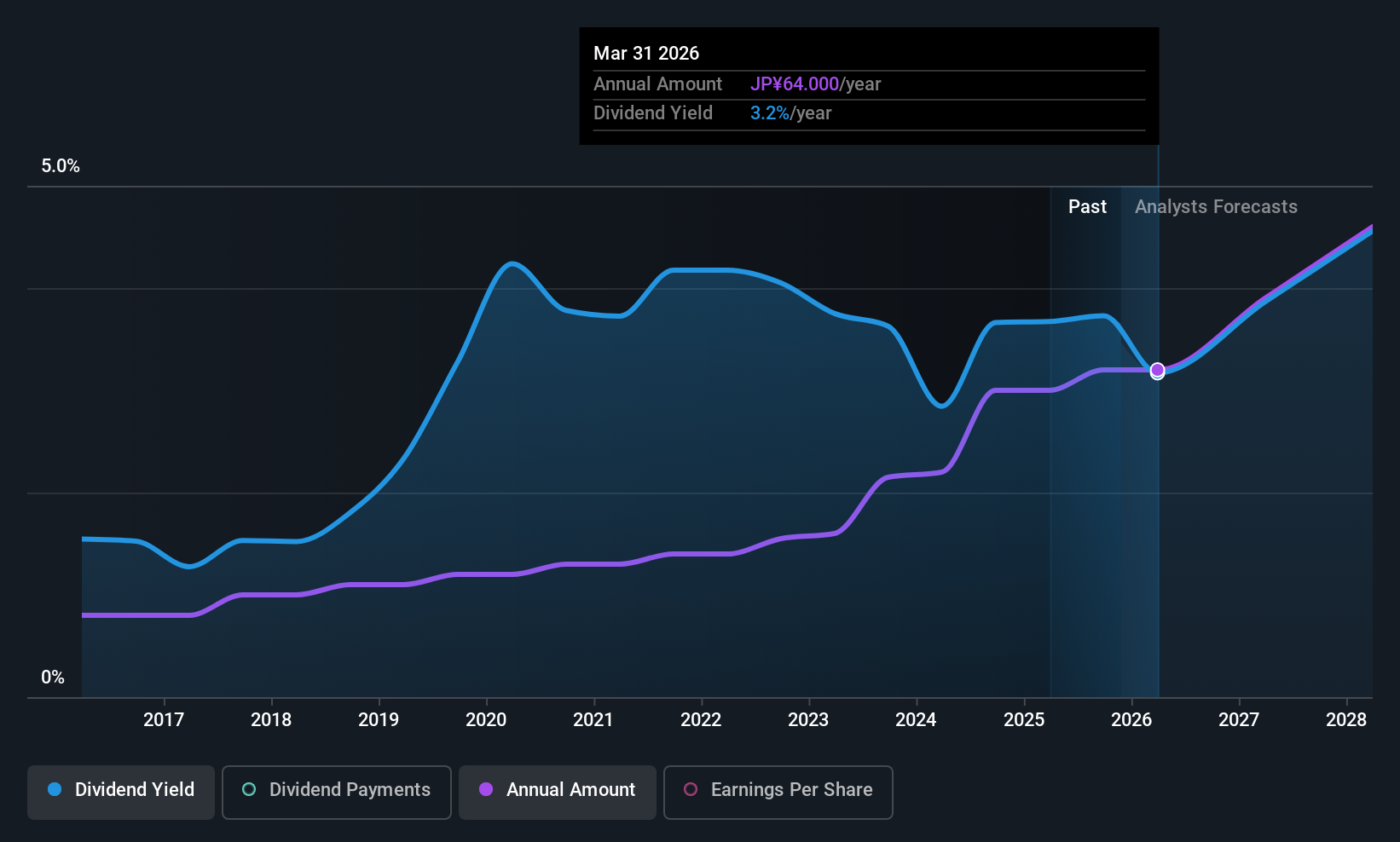Switch to the Past view label
Viewport: 1400px width, 842px height.
1087,206
